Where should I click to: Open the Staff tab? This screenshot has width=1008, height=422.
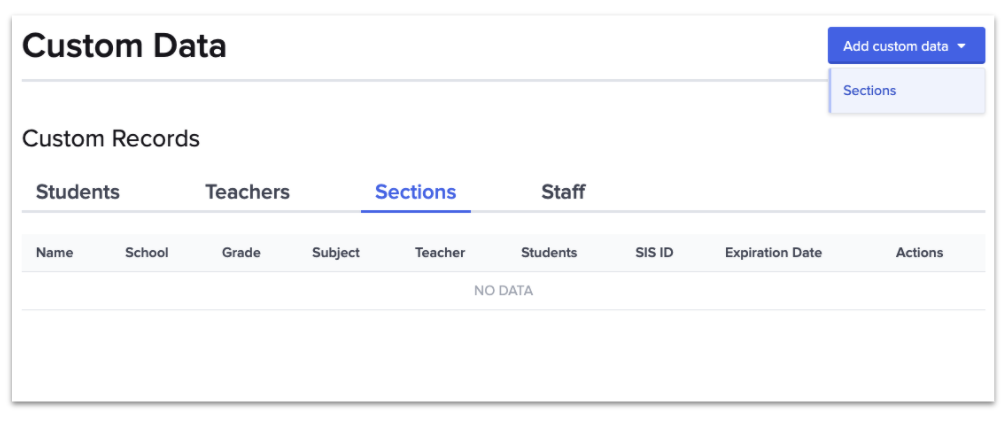[563, 192]
